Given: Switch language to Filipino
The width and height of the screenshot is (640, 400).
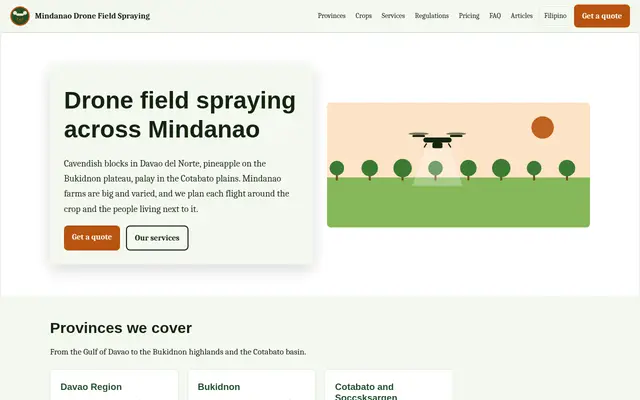Looking at the screenshot, I should coord(555,16).
